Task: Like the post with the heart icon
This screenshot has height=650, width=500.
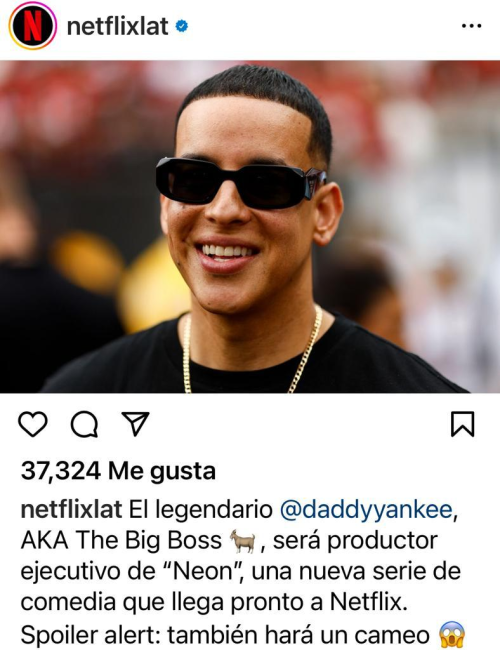Action: click(33, 424)
